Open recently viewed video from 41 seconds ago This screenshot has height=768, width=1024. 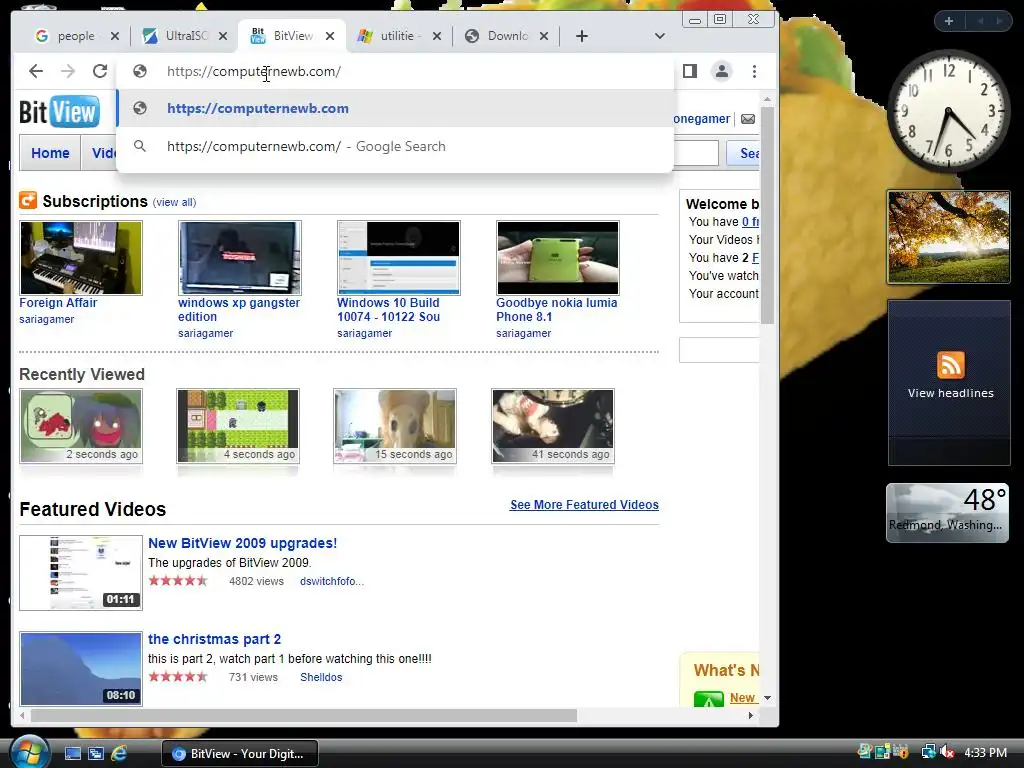click(x=553, y=426)
